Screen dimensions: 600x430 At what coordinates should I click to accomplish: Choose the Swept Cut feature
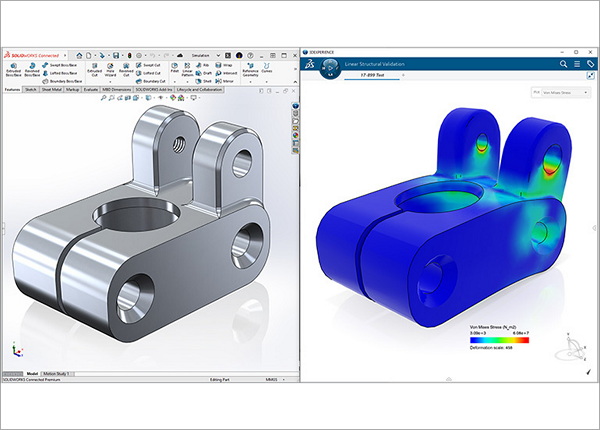point(148,65)
